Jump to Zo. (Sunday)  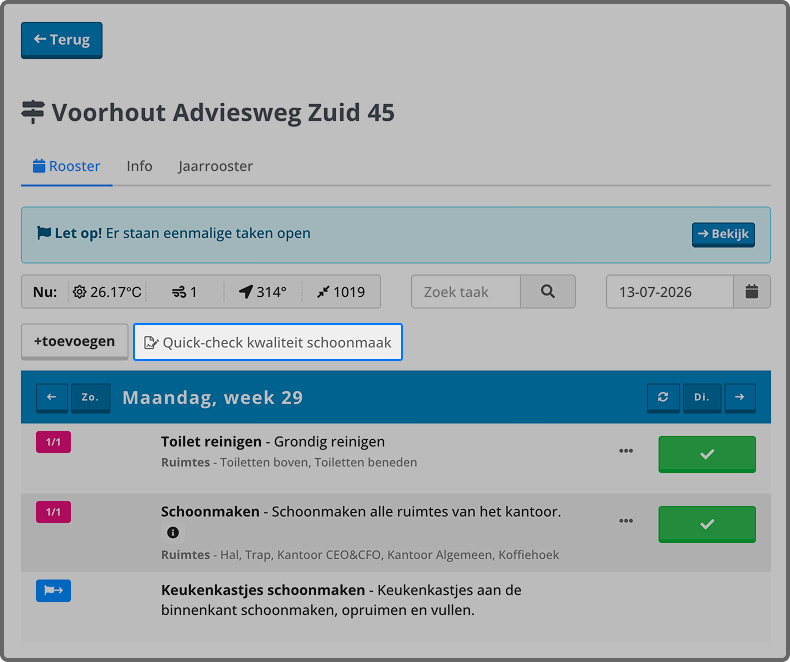[x=90, y=398]
